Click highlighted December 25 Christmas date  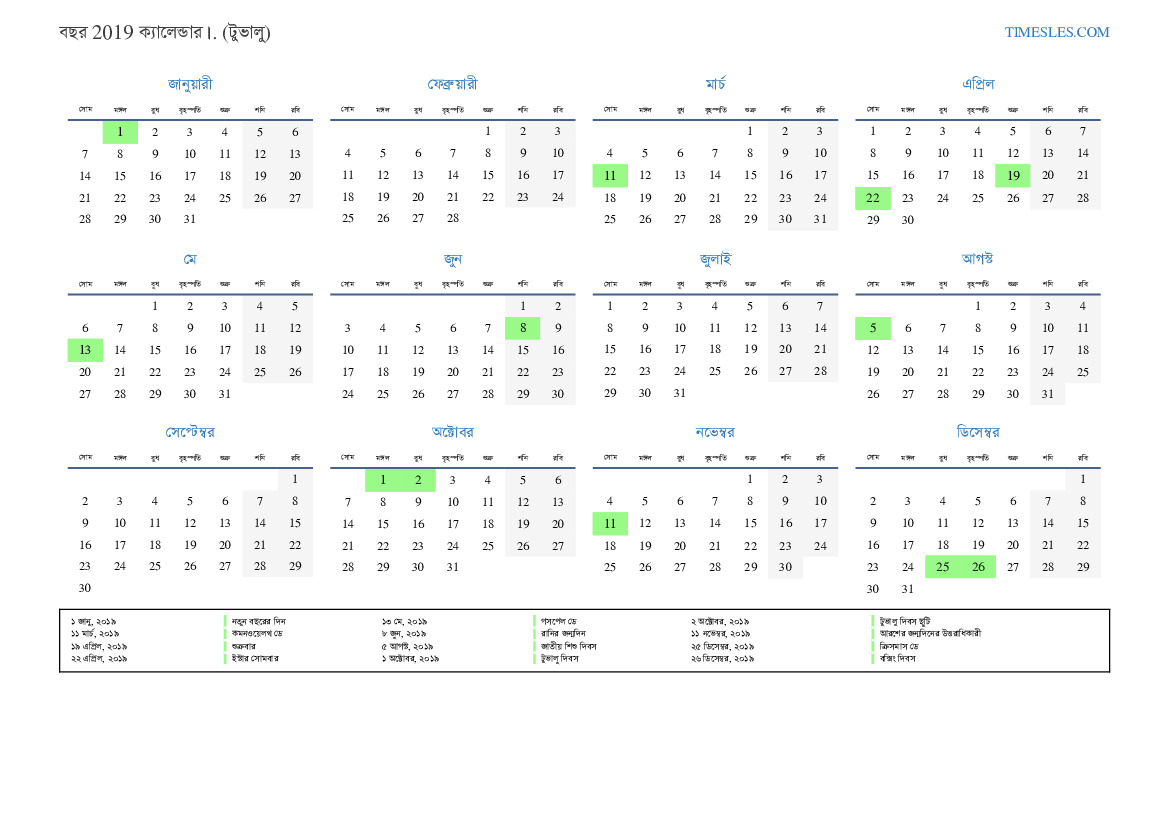tap(943, 567)
